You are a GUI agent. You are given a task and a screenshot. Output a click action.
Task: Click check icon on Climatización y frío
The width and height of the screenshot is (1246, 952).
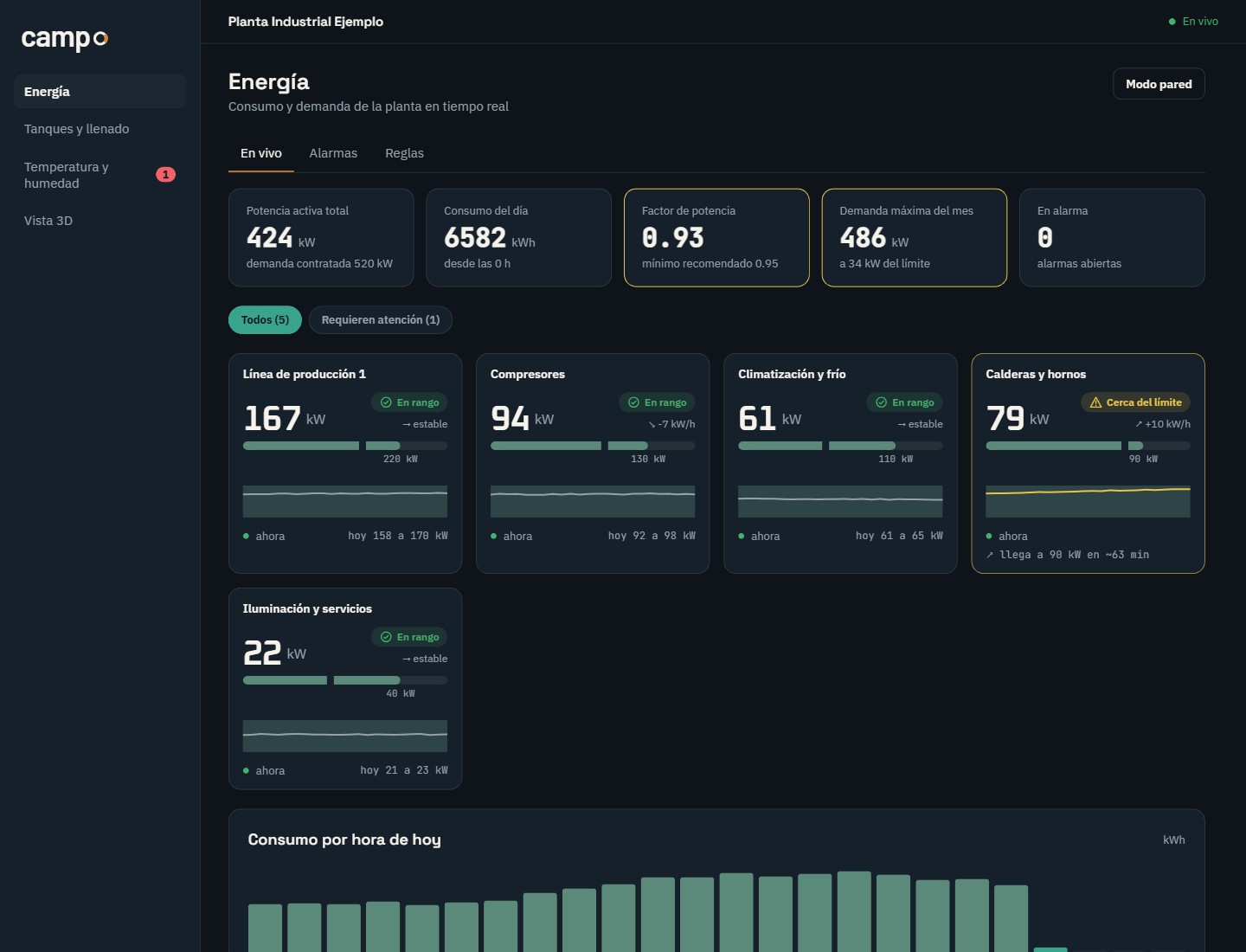tap(881, 402)
